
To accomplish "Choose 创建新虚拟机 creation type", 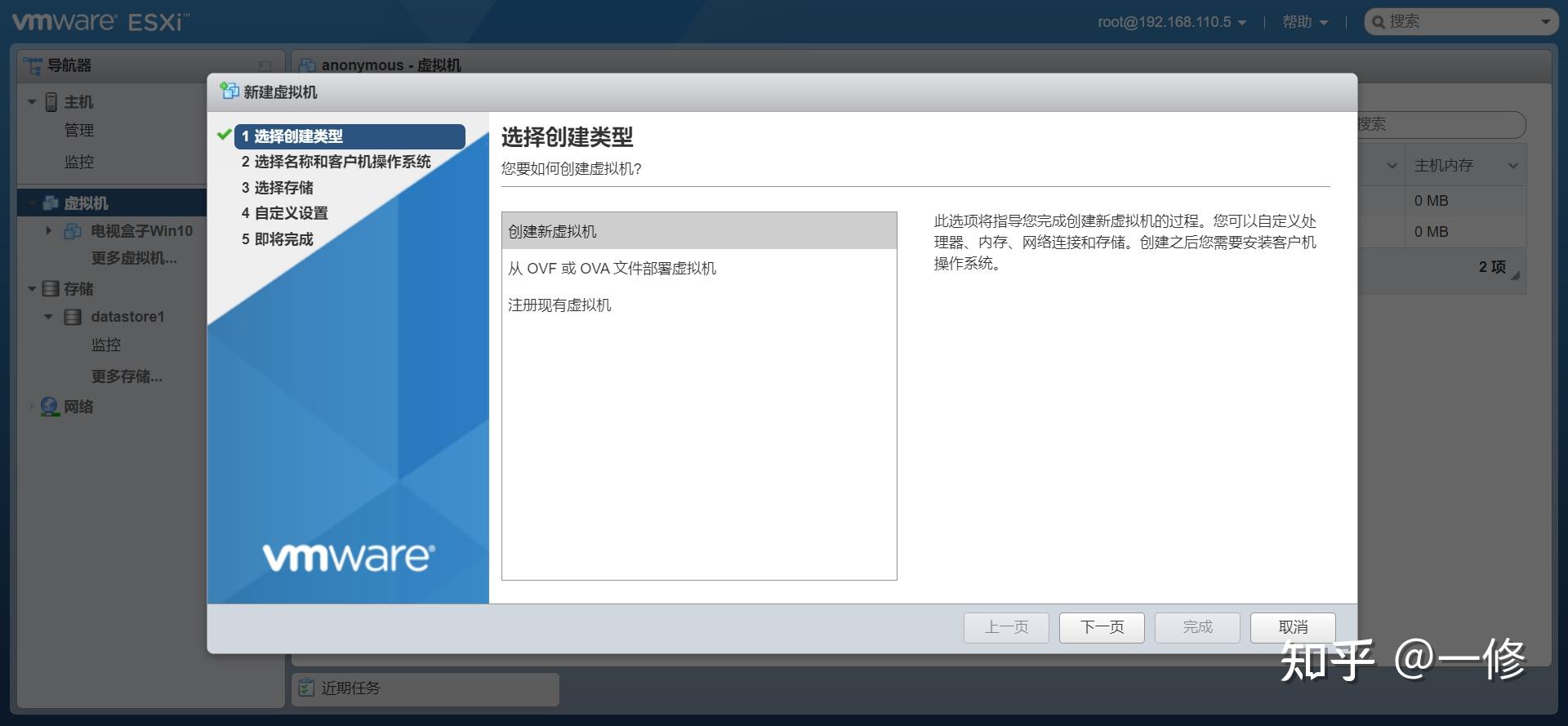I will (699, 231).
